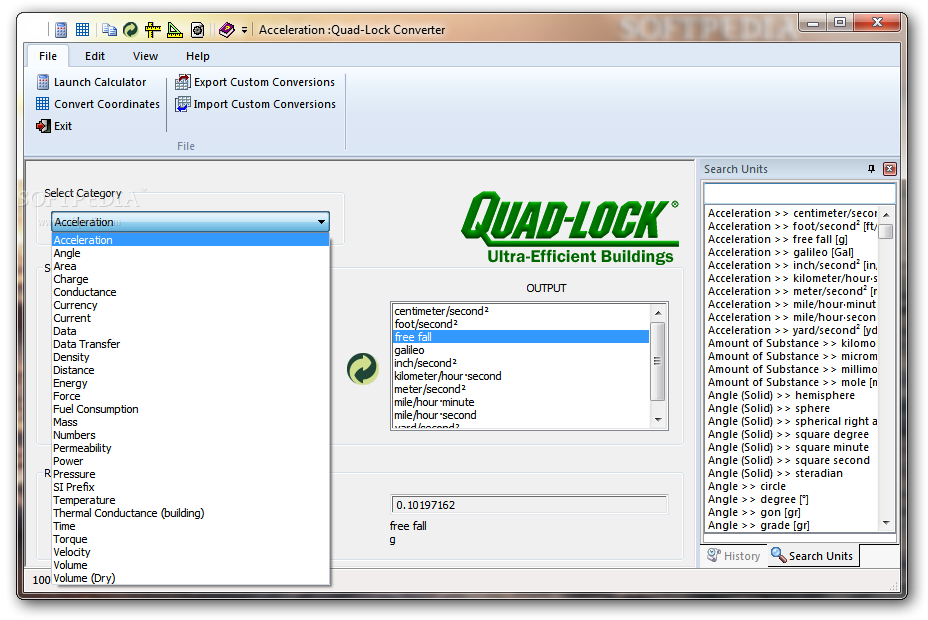Screen dimensions: 928x620
Task: Choose Energy in the category dropdown
Action: (191, 383)
